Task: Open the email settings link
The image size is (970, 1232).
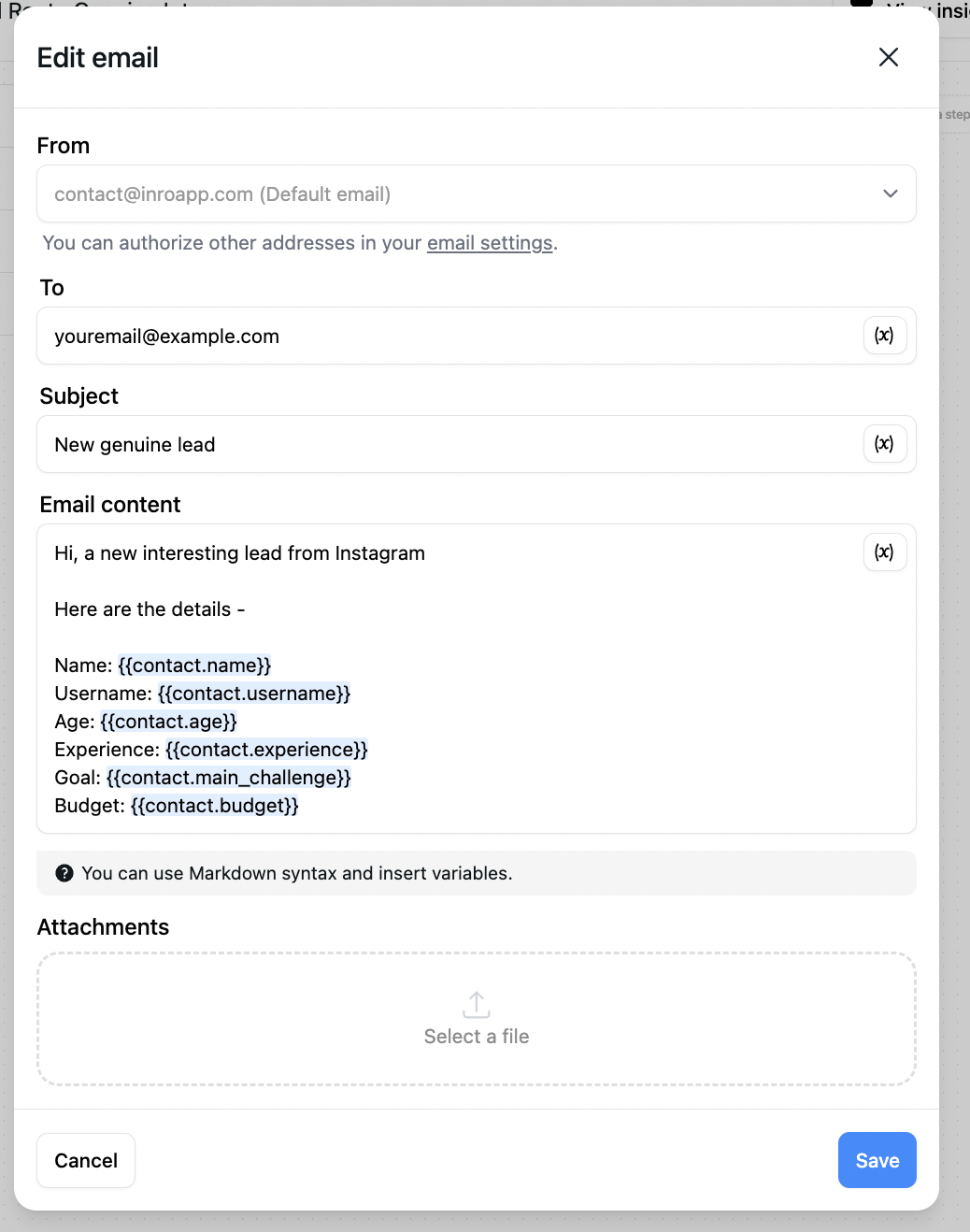Action: coord(489,242)
